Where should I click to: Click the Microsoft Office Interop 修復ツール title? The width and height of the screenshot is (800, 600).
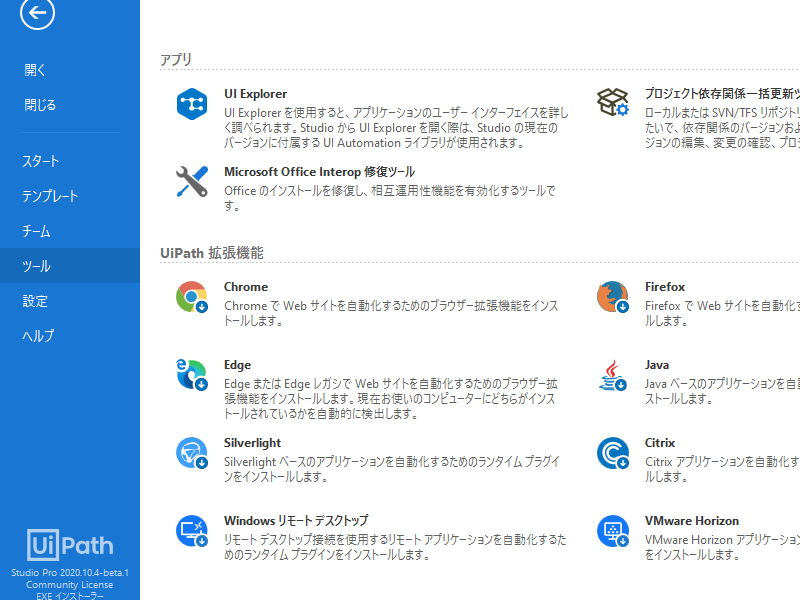coord(319,172)
